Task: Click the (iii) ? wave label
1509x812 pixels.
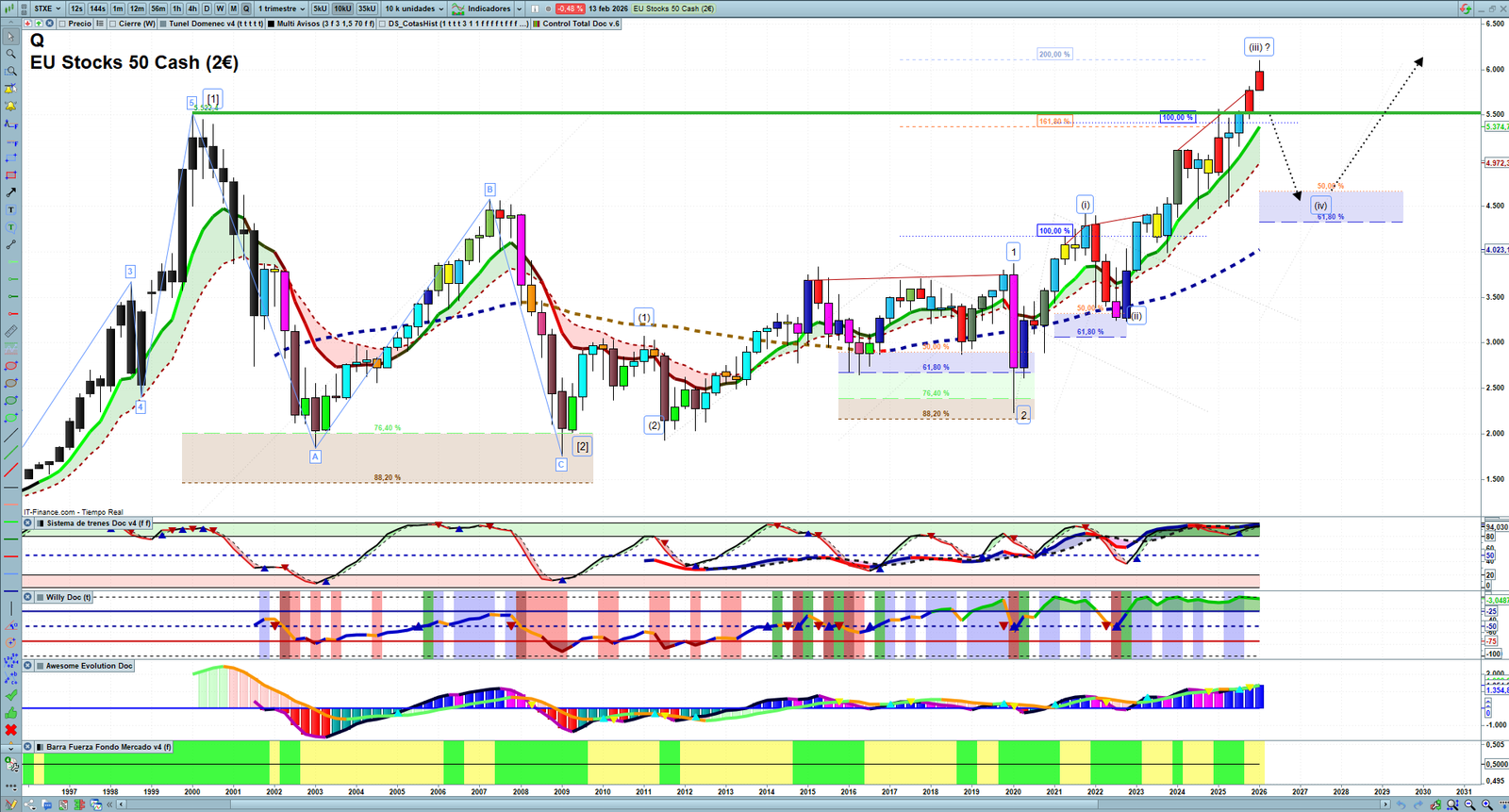Action: (1259, 47)
